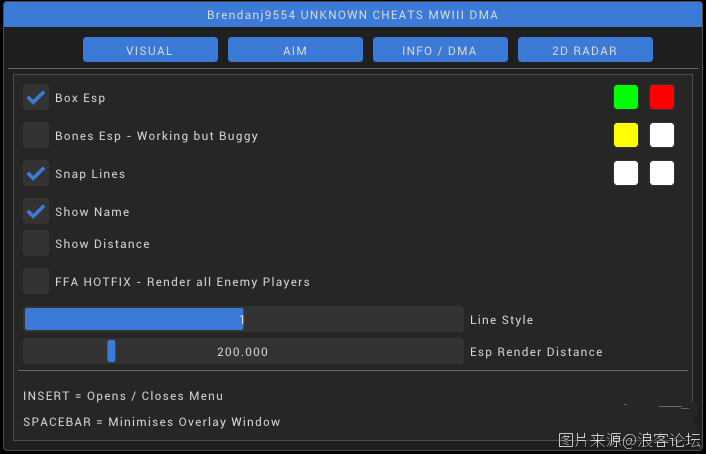Screen dimensions: 706x454
Task: Open the white Bones Esp color swatch
Action: pos(662,135)
